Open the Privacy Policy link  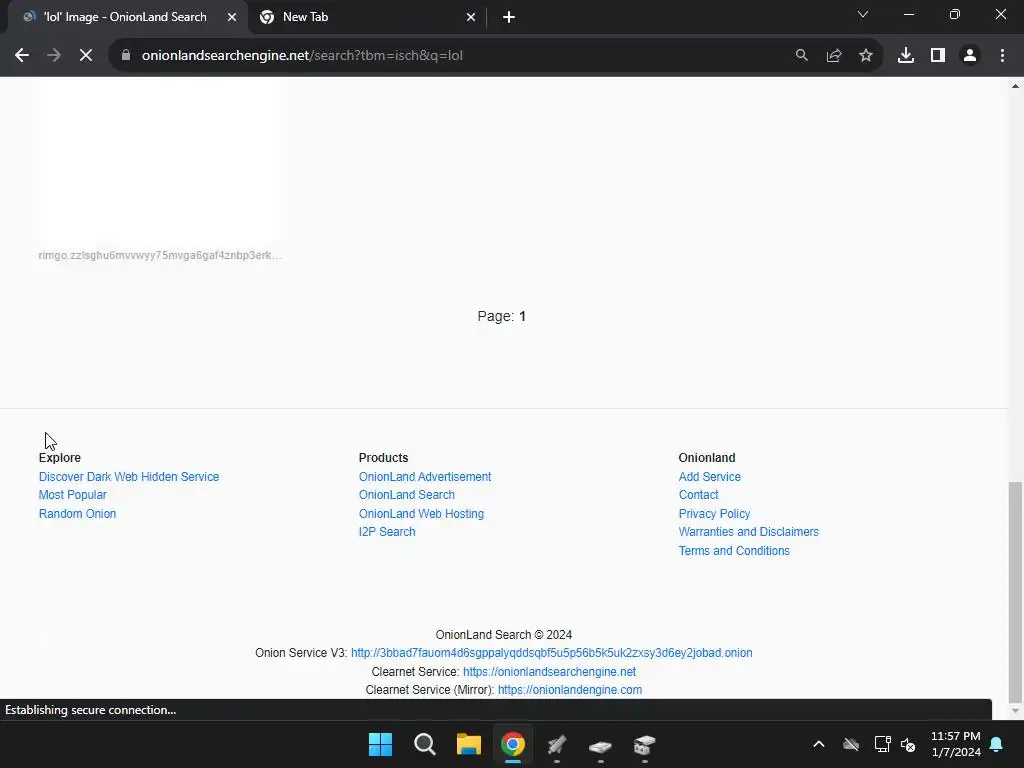point(714,514)
